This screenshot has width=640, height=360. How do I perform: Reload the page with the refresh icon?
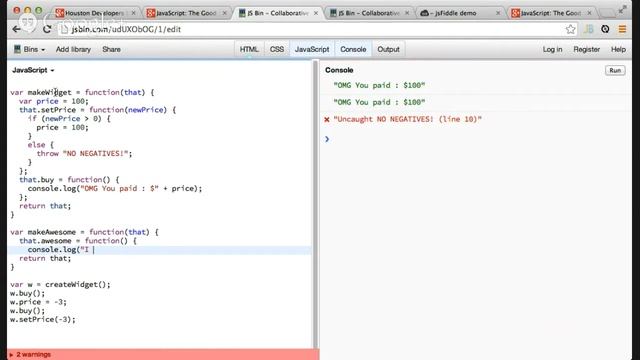47,29
